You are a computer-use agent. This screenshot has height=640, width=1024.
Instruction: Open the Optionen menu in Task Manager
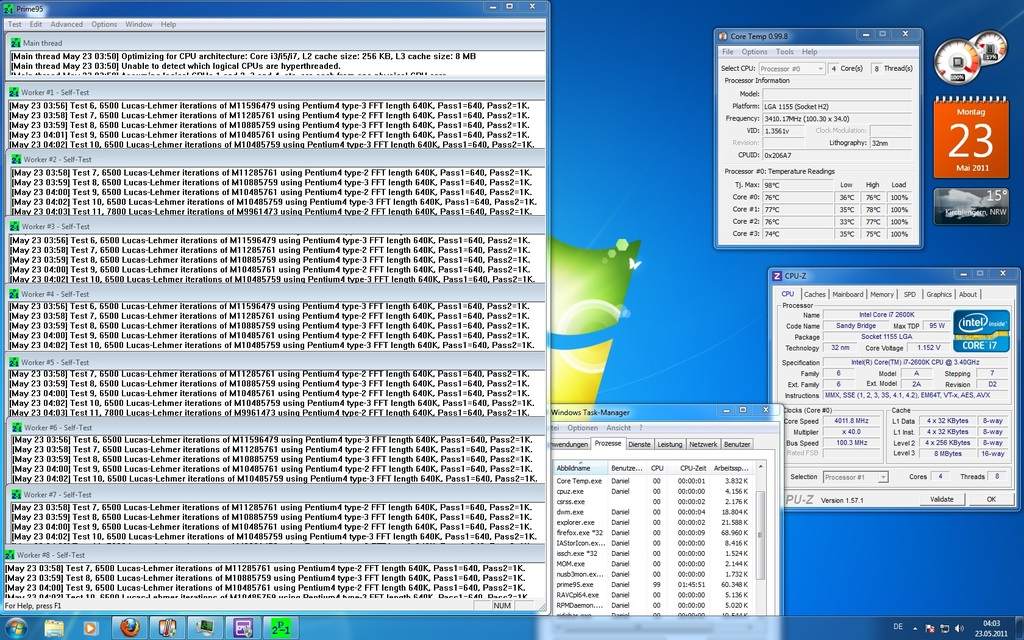[x=582, y=428]
